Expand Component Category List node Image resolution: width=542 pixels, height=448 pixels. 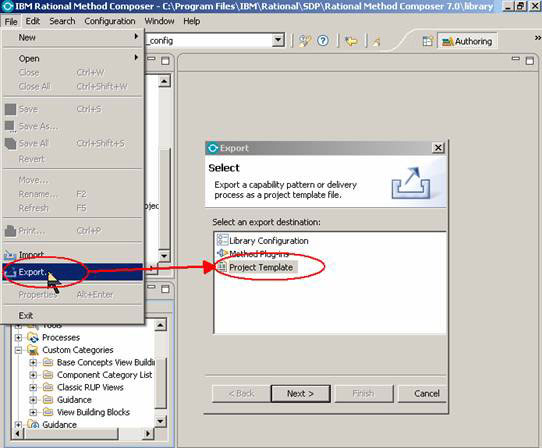(x=33, y=375)
